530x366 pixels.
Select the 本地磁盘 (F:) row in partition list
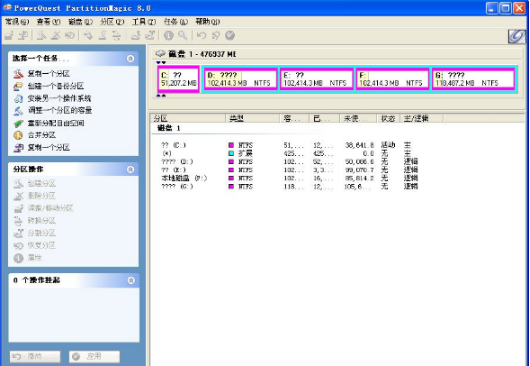[x=290, y=178]
